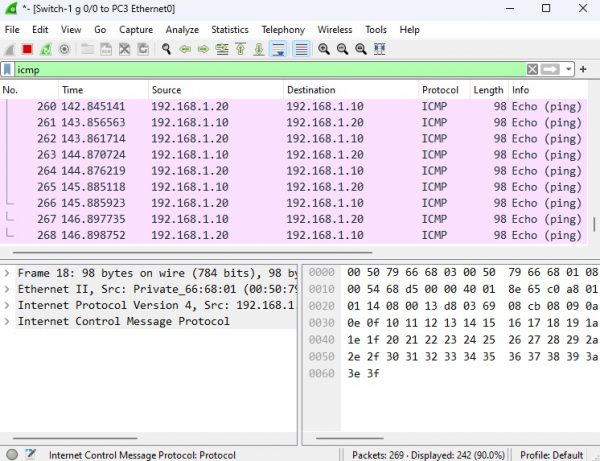Zoom in the packet list text
600x461 pixels.
pyautogui.click(x=324, y=49)
